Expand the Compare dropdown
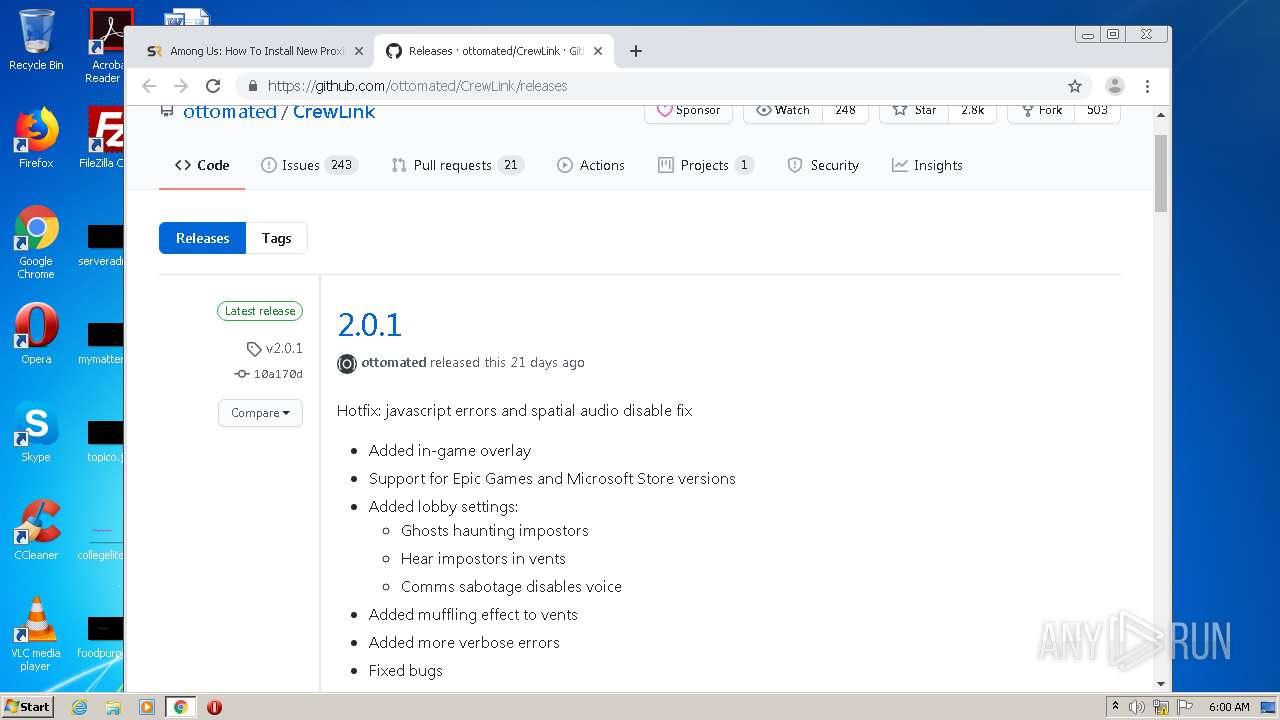1280x720 pixels. tap(260, 413)
